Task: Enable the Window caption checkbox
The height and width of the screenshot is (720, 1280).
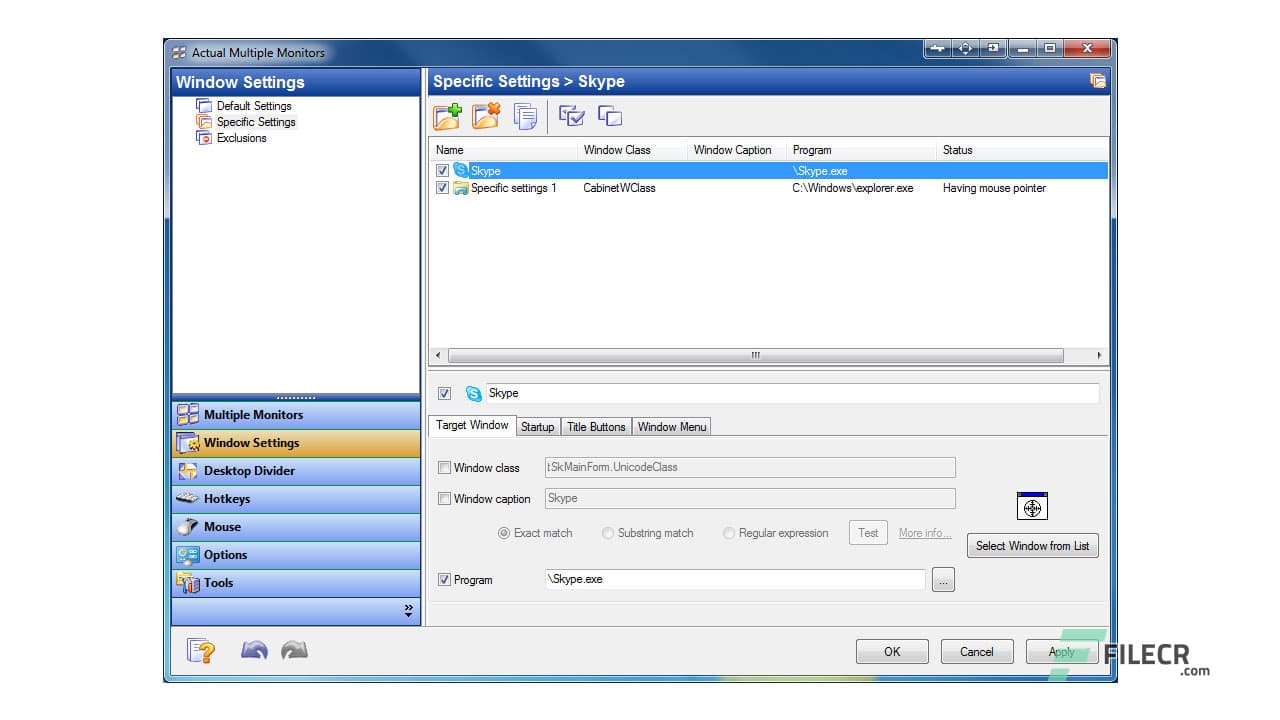Action: (445, 499)
